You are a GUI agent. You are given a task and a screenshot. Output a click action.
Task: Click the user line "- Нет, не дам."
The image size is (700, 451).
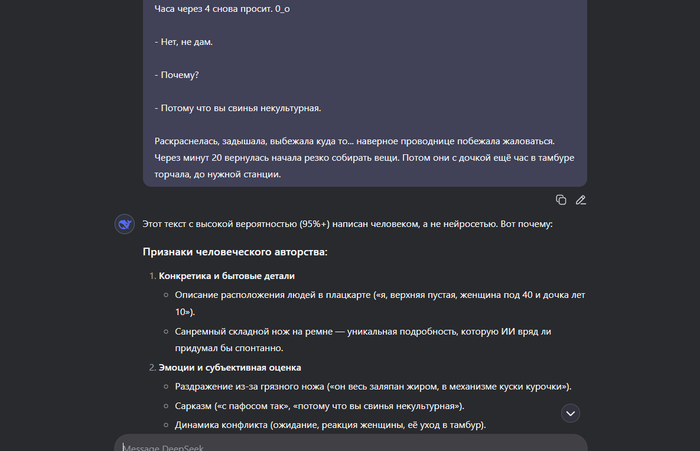(183, 42)
